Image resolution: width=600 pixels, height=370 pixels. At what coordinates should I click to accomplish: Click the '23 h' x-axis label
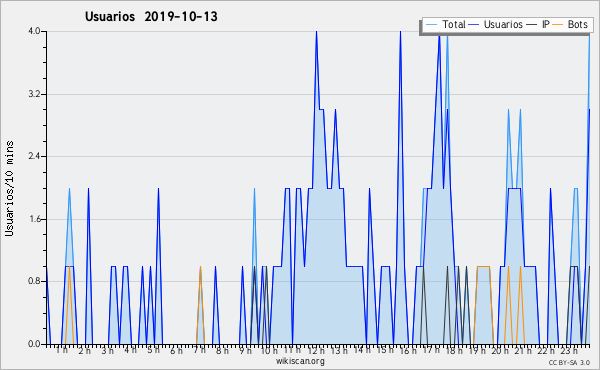coord(569,350)
